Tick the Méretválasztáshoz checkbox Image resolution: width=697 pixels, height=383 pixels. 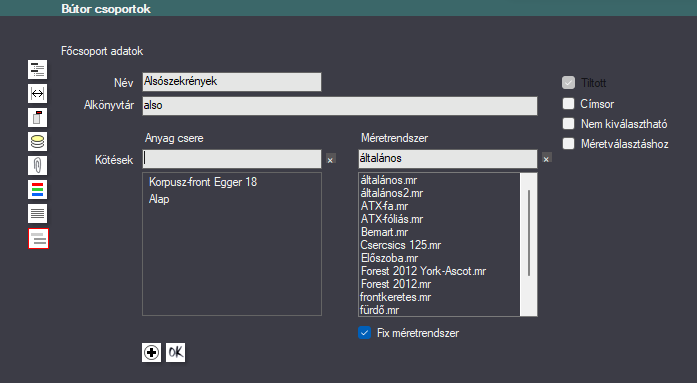coord(569,144)
